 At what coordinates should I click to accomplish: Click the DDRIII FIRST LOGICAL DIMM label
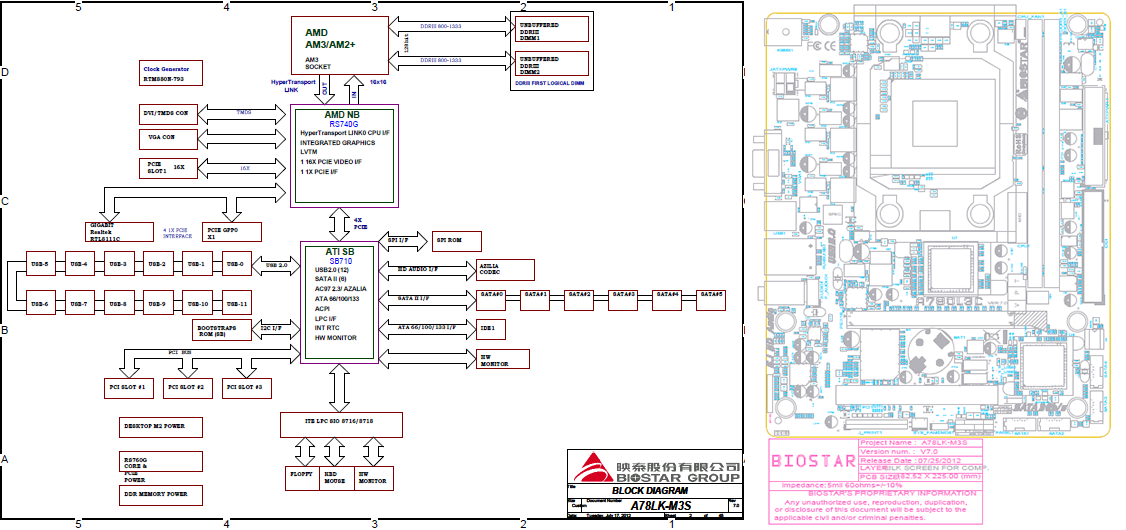pos(550,83)
